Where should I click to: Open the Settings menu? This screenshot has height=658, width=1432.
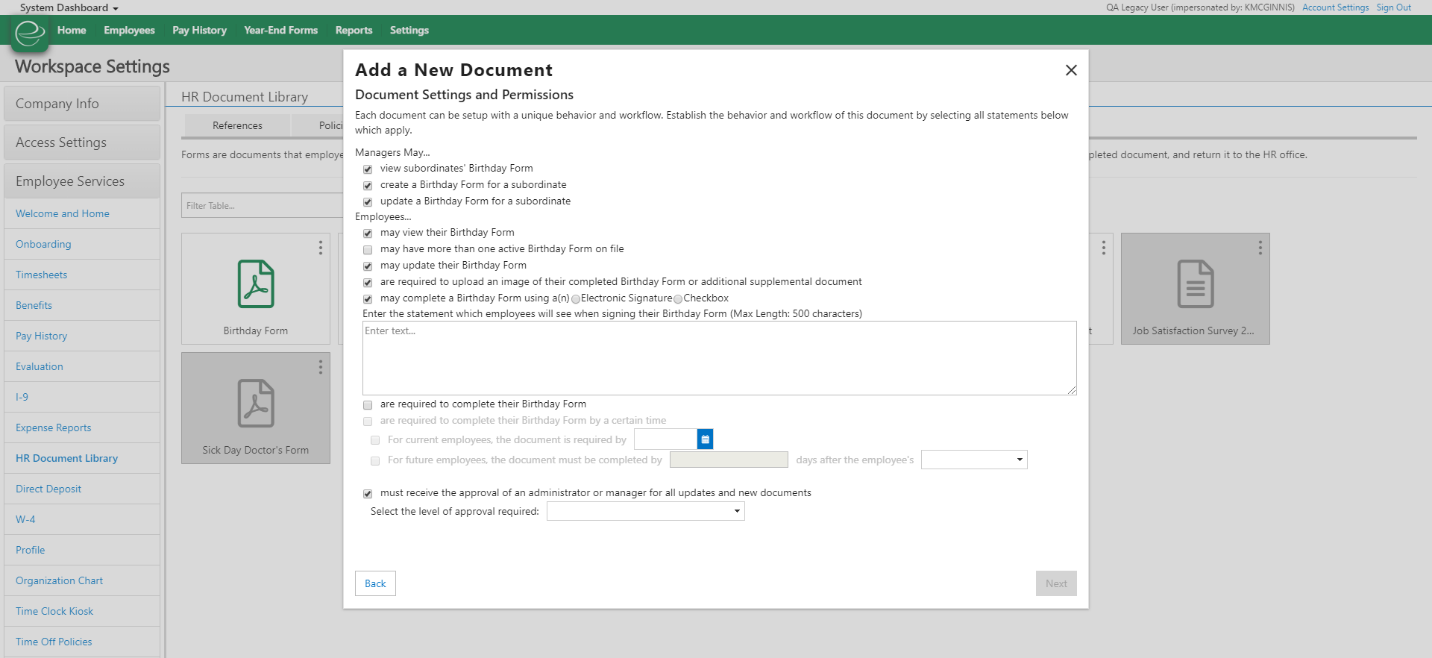[409, 30]
